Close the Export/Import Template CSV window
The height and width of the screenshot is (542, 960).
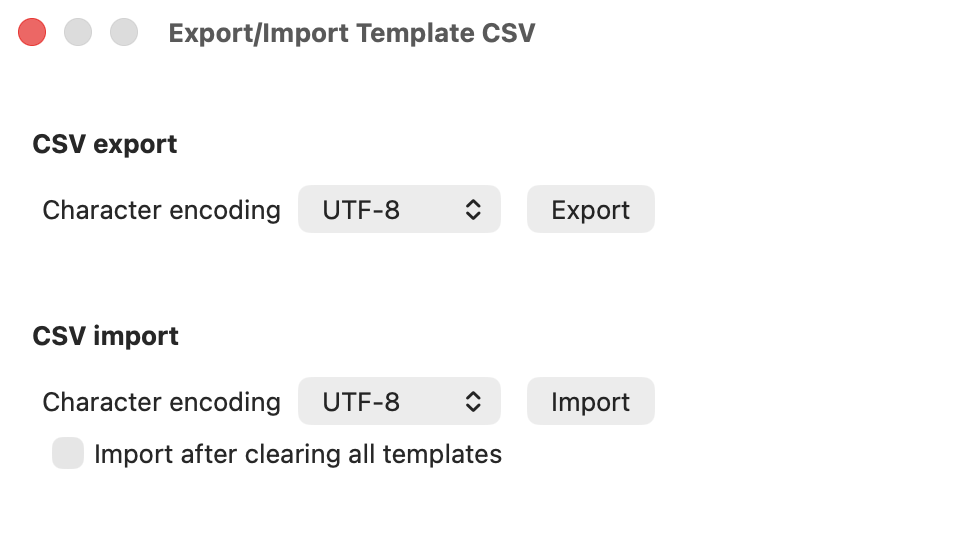[x=32, y=32]
